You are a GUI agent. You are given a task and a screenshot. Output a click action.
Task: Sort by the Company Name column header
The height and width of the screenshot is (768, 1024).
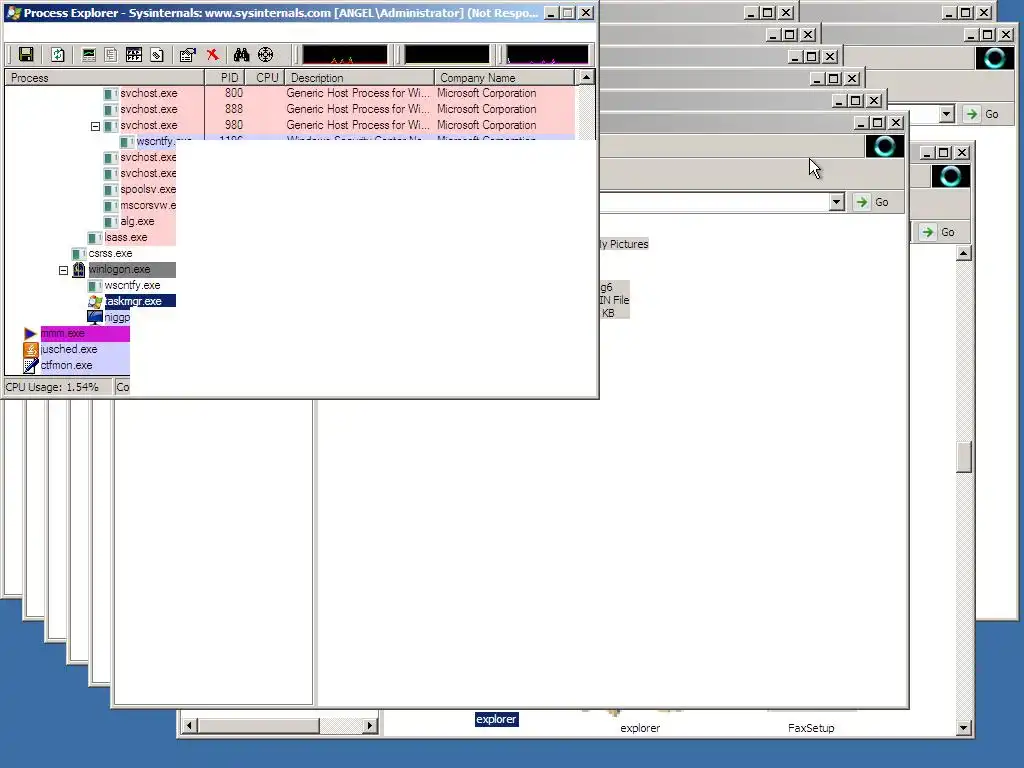pyautogui.click(x=504, y=78)
